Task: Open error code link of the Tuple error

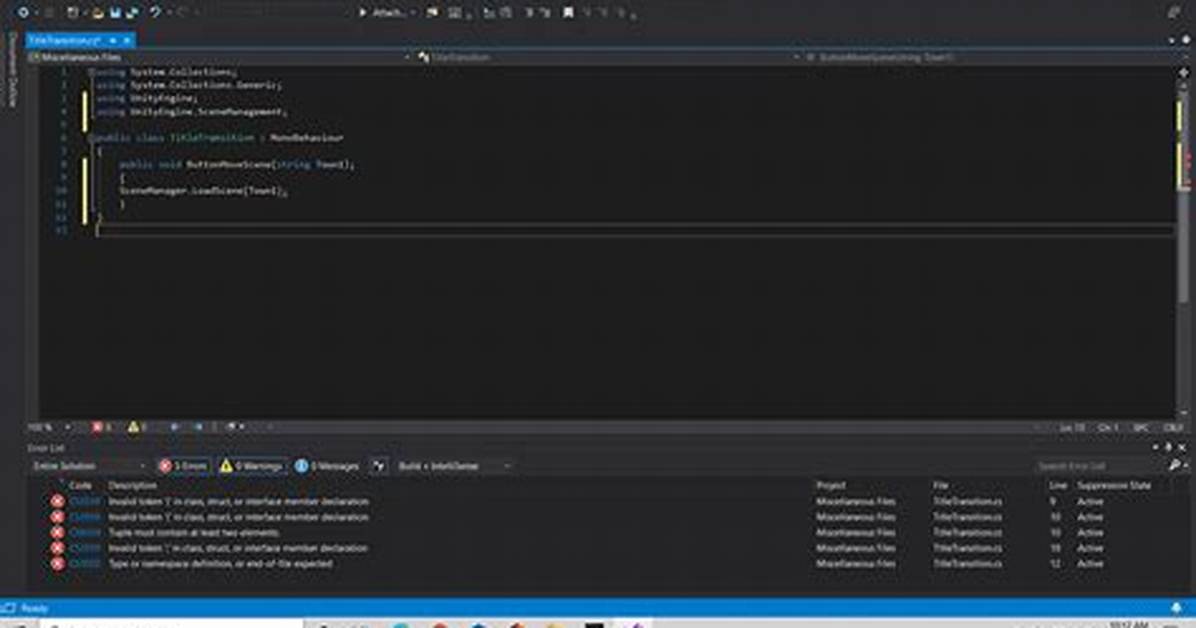Action: 85,533
